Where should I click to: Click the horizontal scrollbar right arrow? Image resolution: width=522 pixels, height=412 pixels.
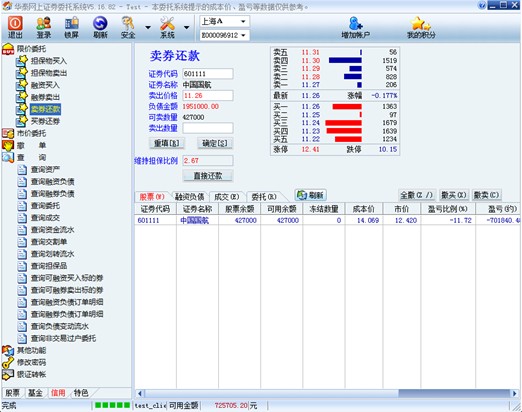[x=515, y=394]
